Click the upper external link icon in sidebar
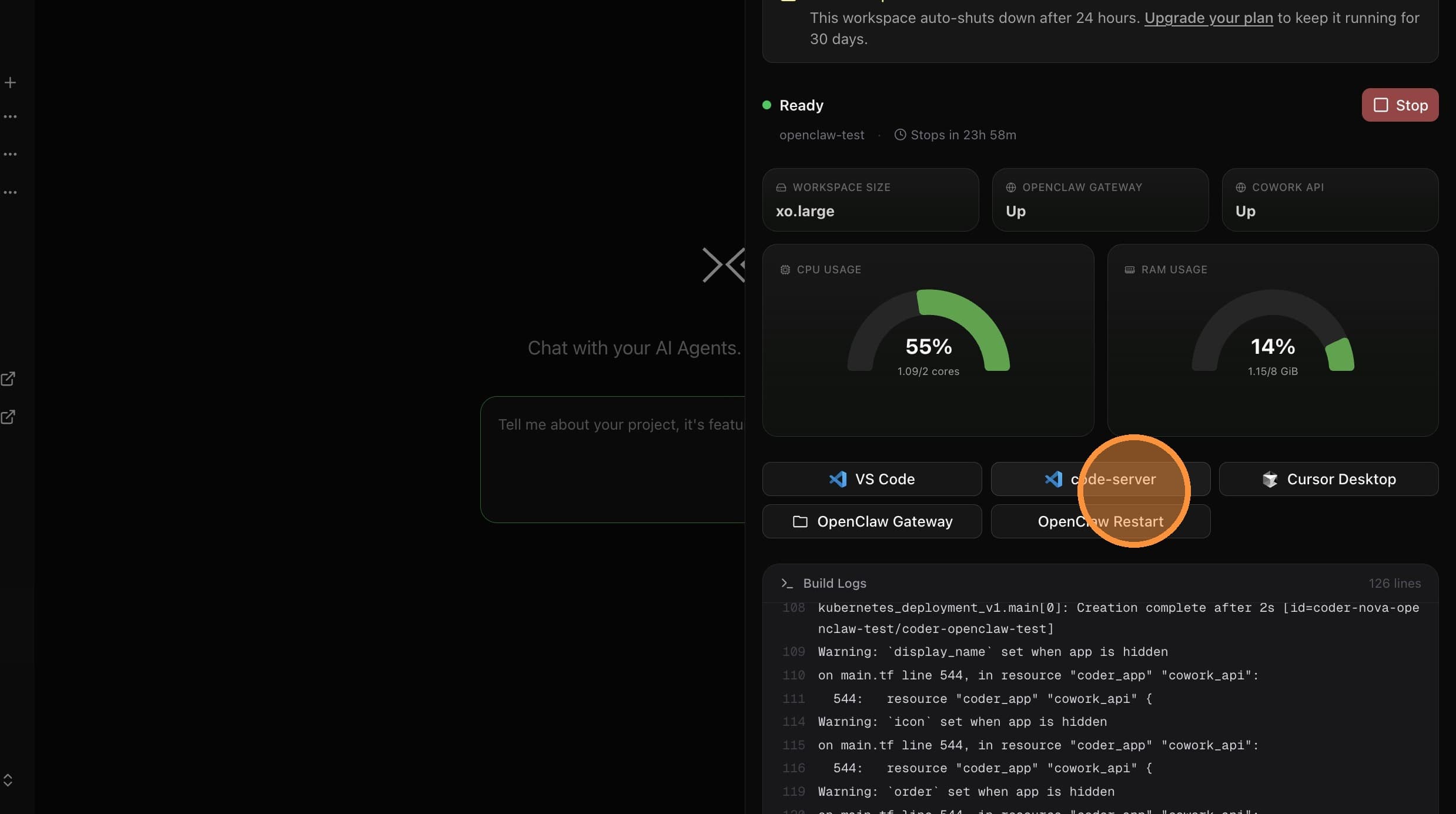 8,379
